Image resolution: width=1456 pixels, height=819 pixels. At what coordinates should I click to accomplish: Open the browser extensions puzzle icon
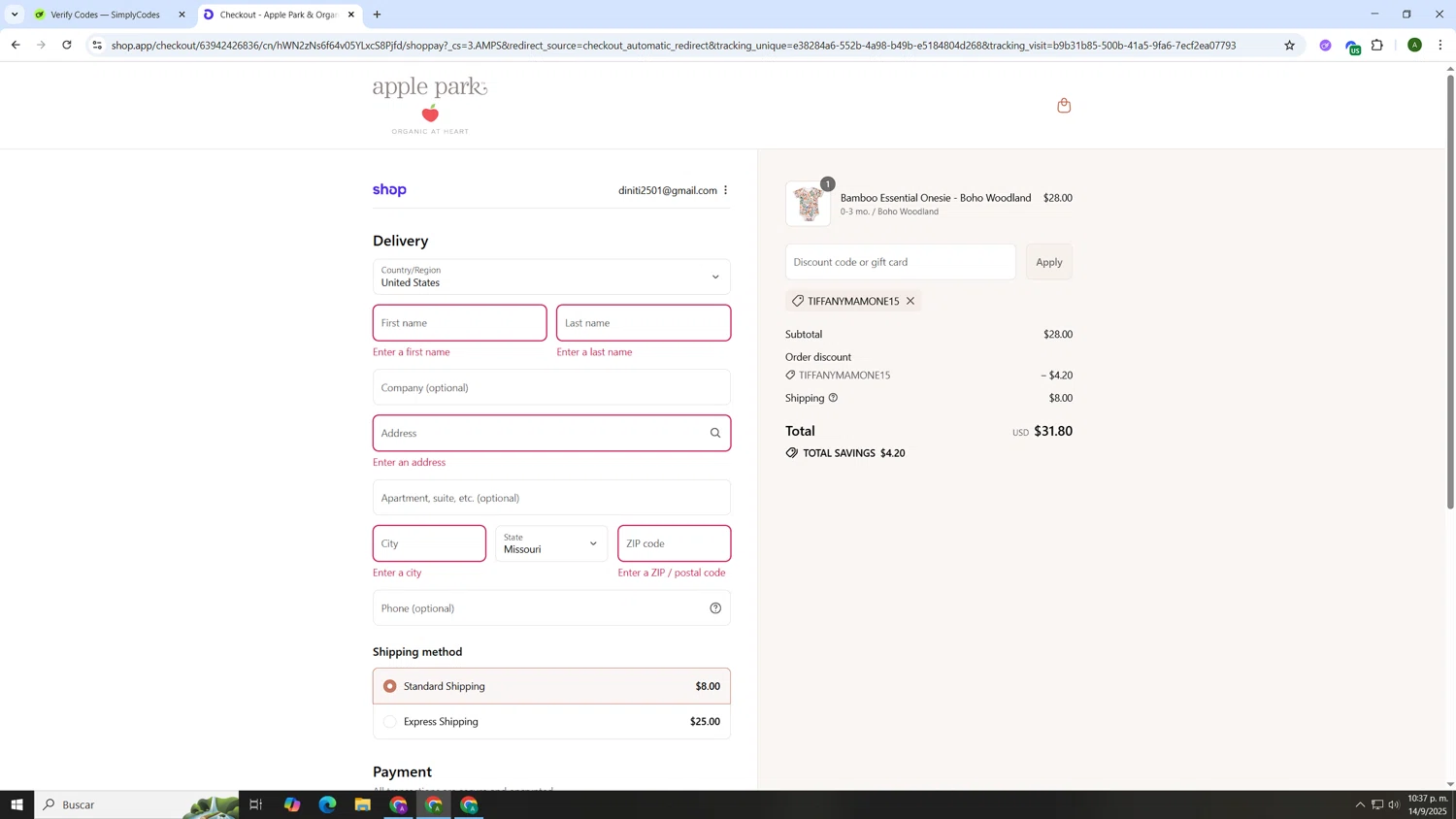(x=1377, y=45)
